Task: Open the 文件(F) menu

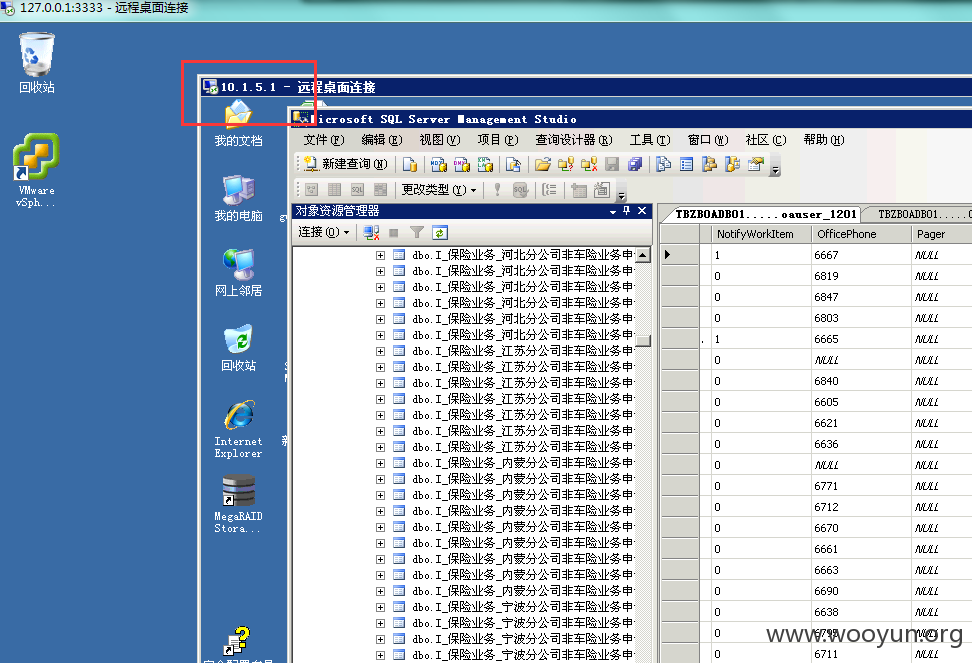Action: 324,140
